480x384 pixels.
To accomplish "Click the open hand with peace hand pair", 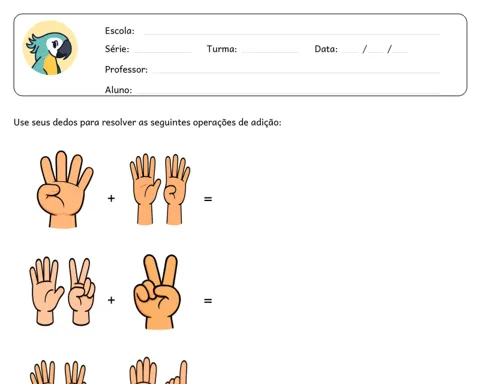I will (62, 291).
